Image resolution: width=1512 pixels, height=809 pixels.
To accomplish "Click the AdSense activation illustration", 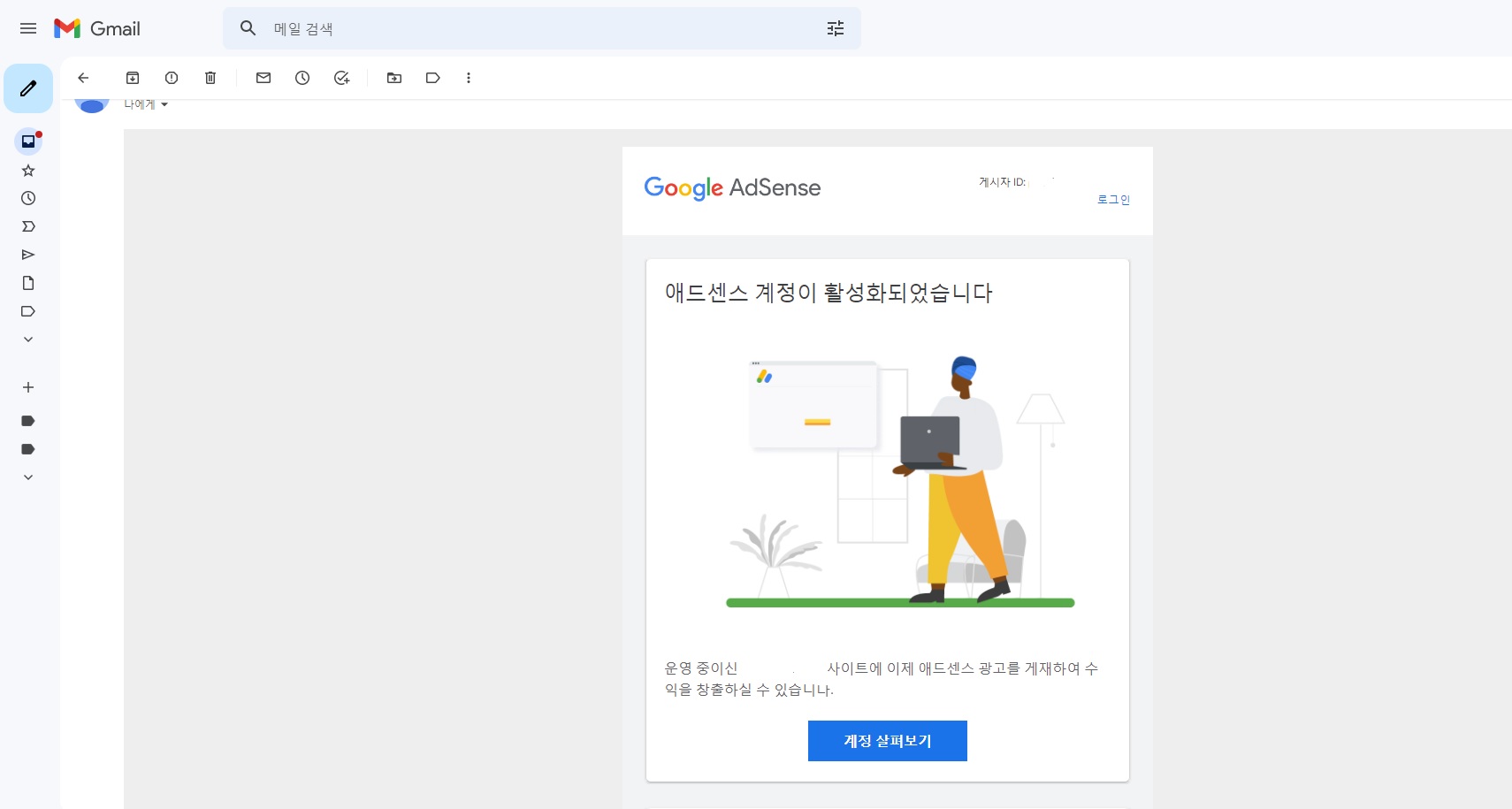I will (900, 482).
